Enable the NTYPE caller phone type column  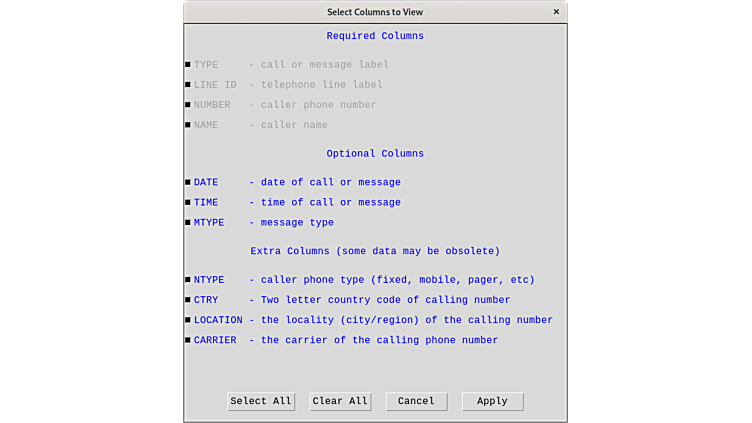coord(188,281)
